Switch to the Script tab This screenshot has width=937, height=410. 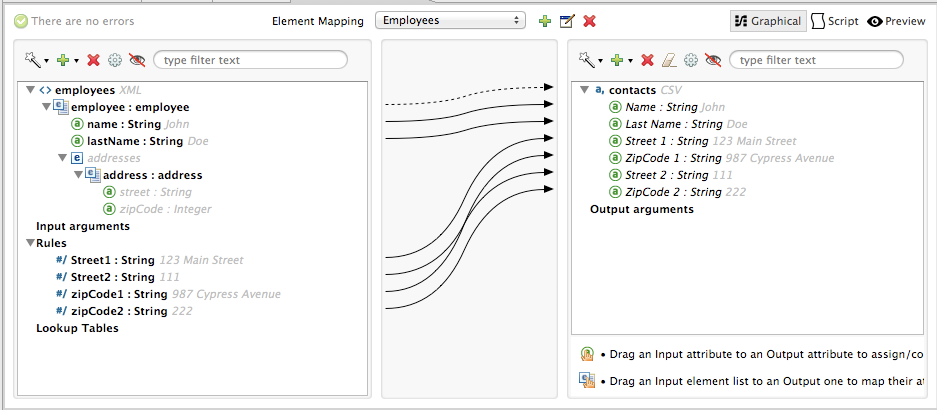[x=834, y=21]
